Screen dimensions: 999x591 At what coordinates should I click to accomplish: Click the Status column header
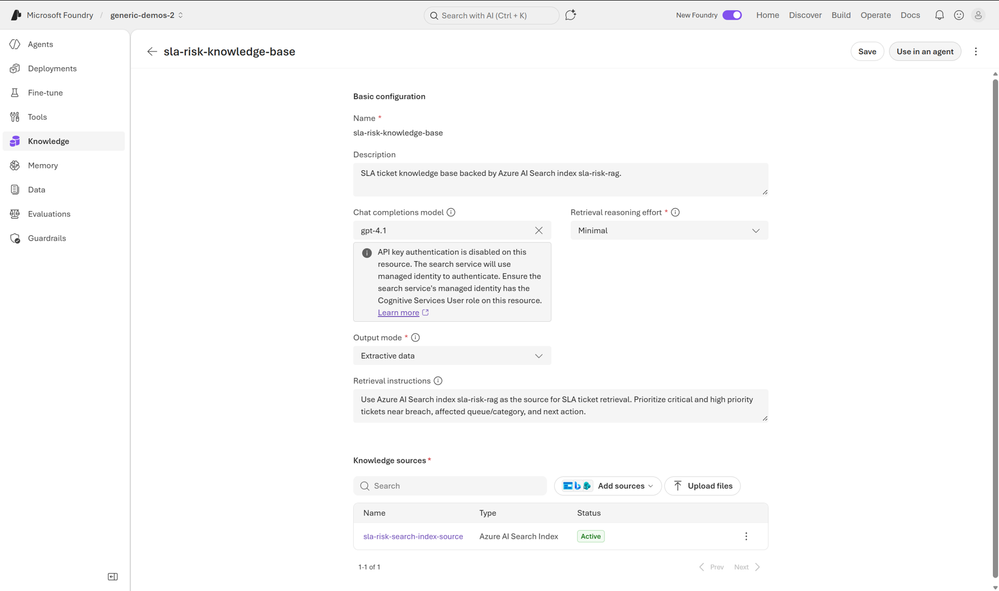(x=589, y=513)
